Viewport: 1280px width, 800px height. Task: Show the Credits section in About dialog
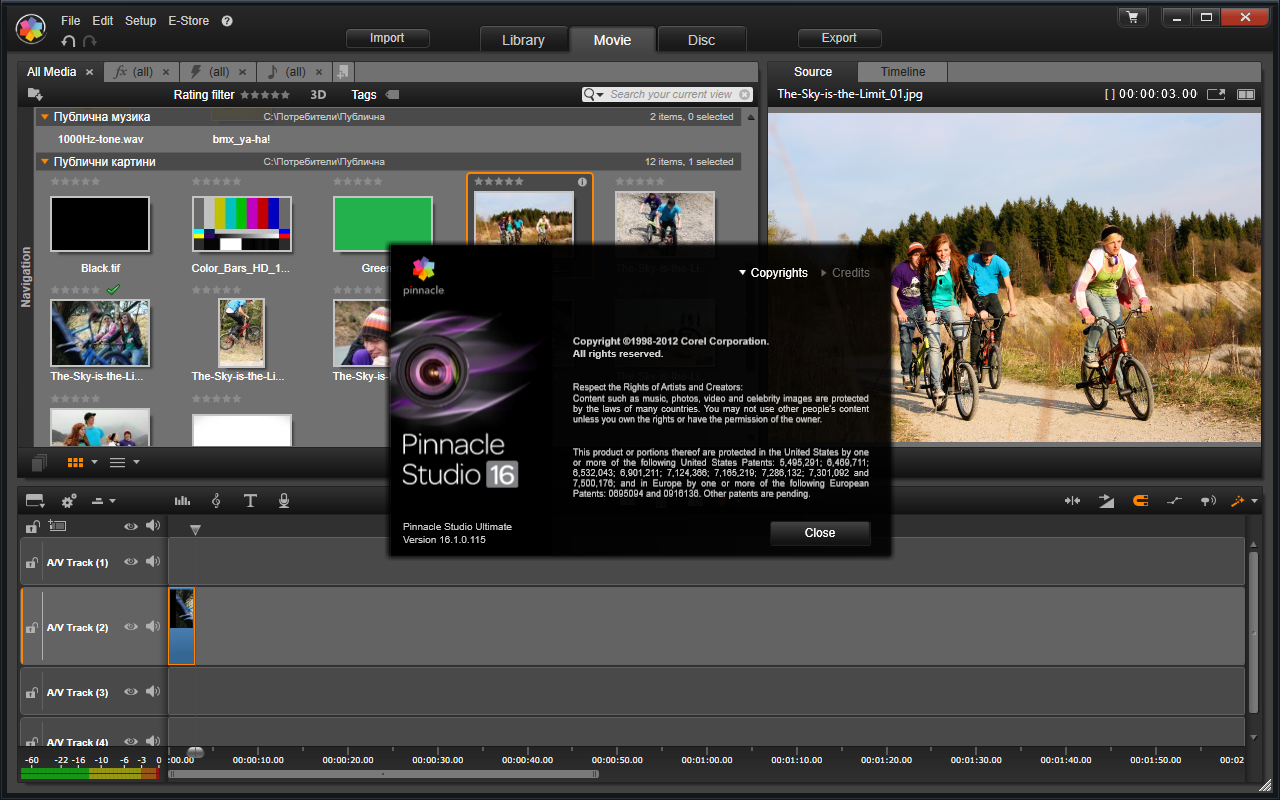click(845, 273)
